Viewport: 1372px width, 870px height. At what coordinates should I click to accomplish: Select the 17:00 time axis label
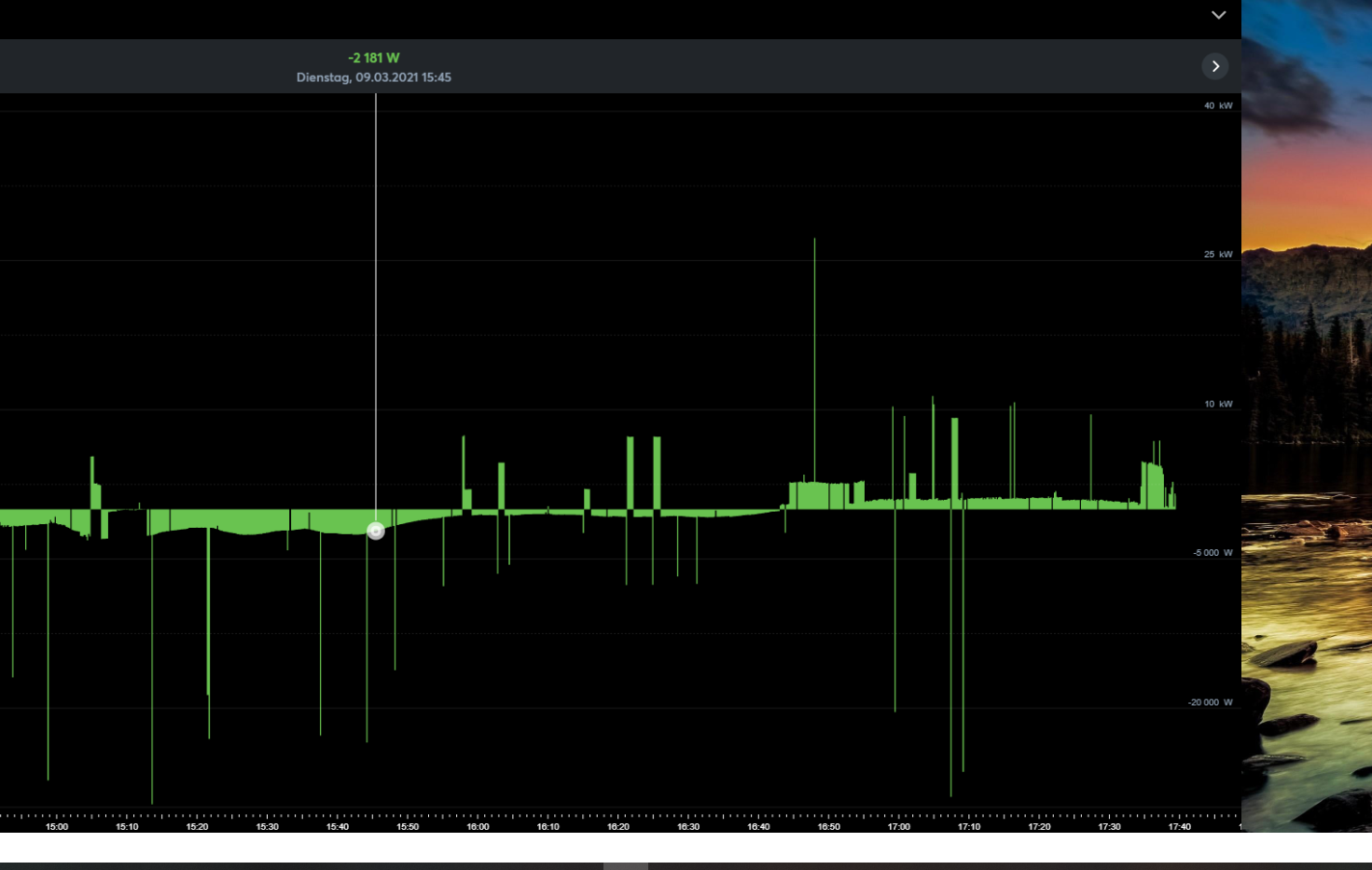[x=898, y=826]
